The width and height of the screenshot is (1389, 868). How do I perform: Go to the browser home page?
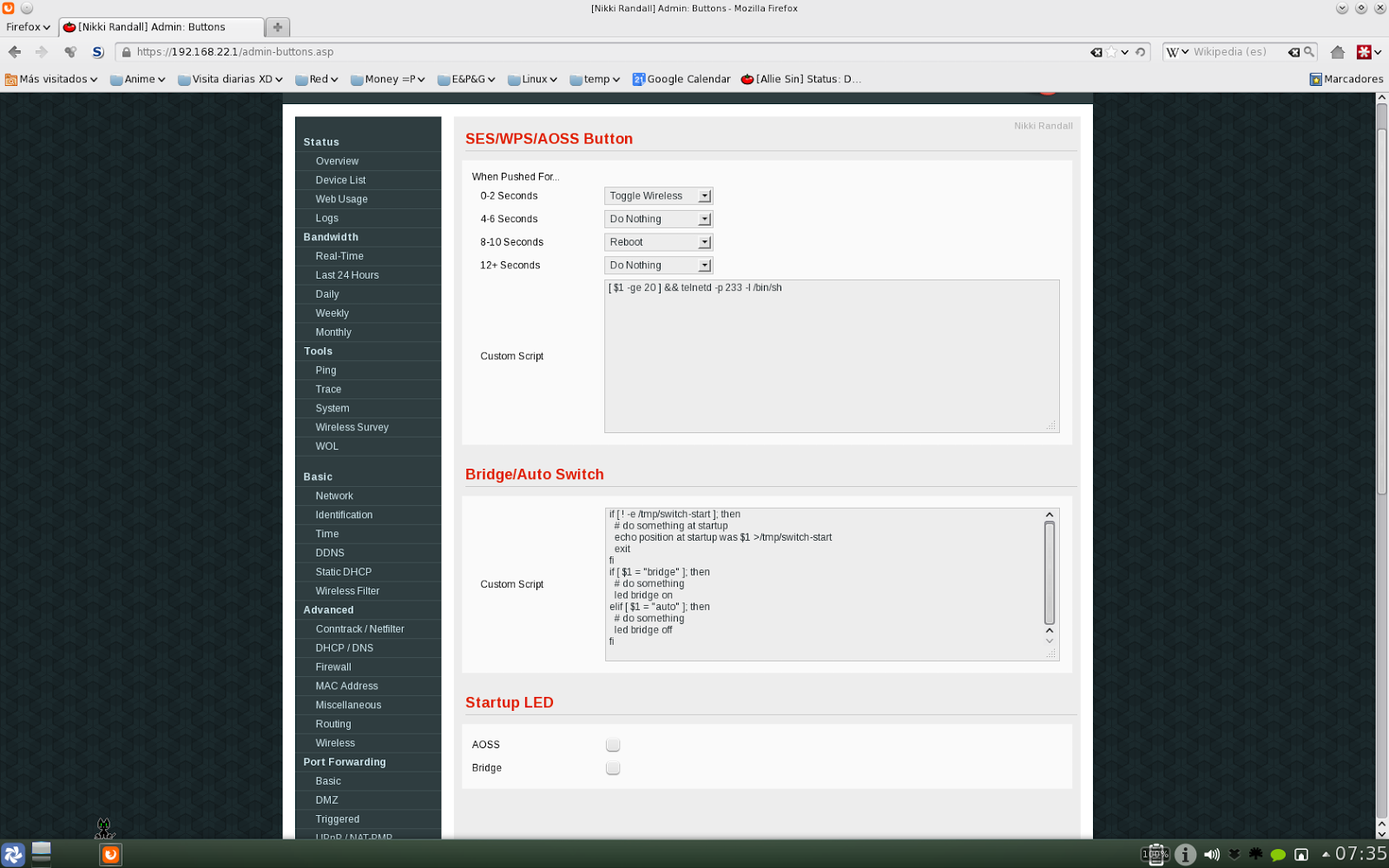pyautogui.click(x=1338, y=52)
